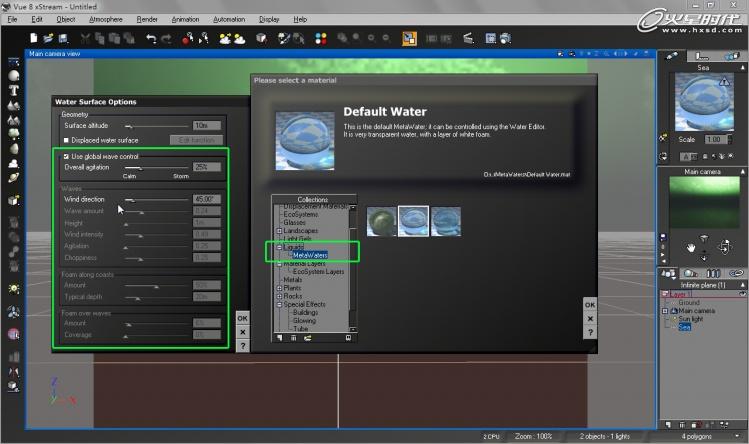Click the render camera icon in toolbar
The width and height of the screenshot is (749, 444).
[x=505, y=38]
